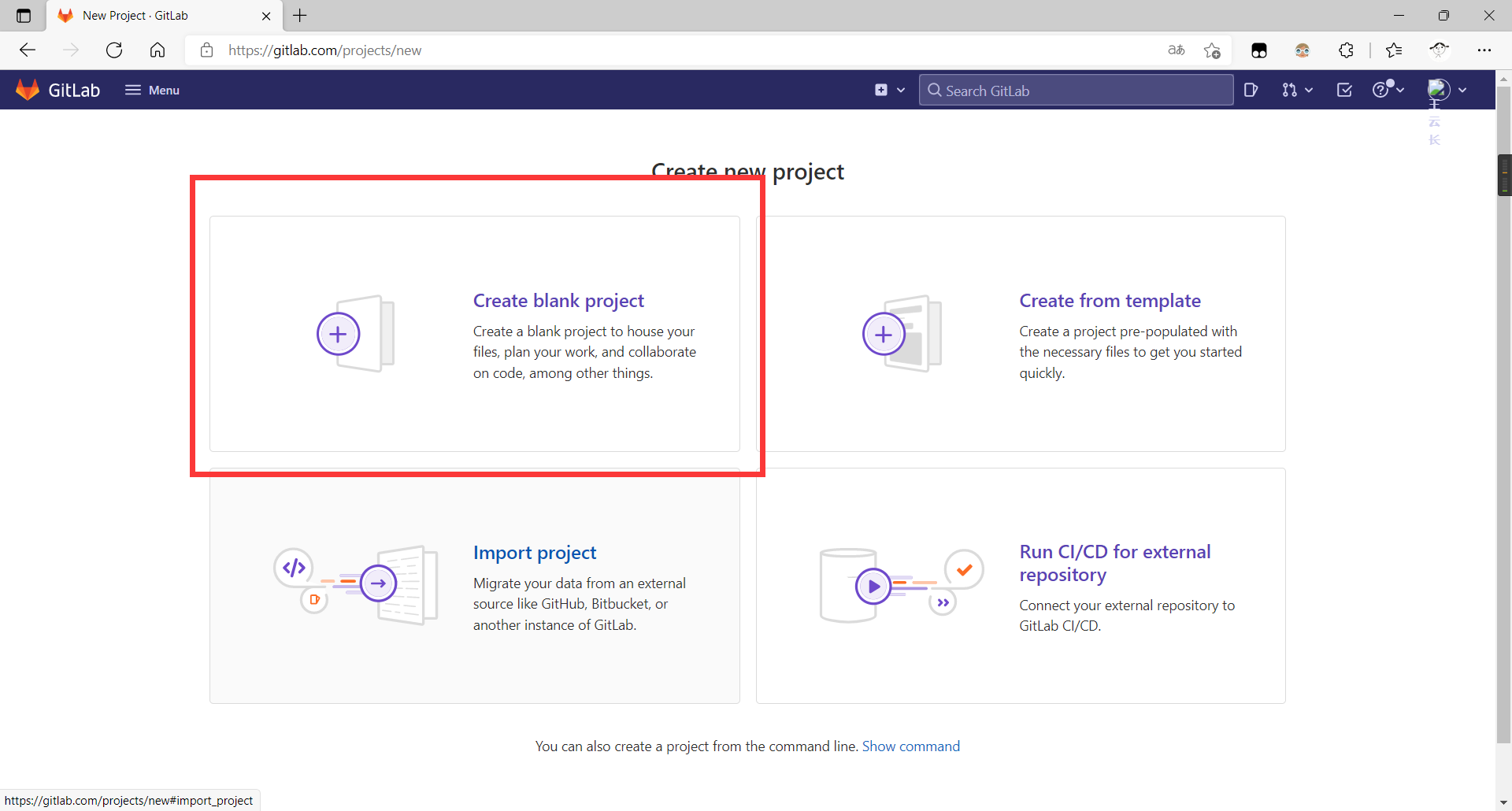The width and height of the screenshot is (1512, 811).
Task: Click the Create blank project heading
Action: pos(558,301)
